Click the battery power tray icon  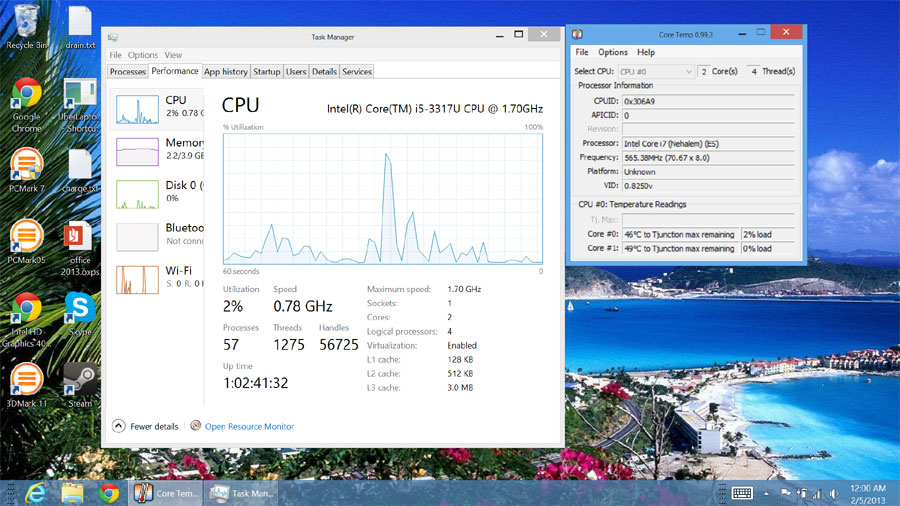point(802,493)
